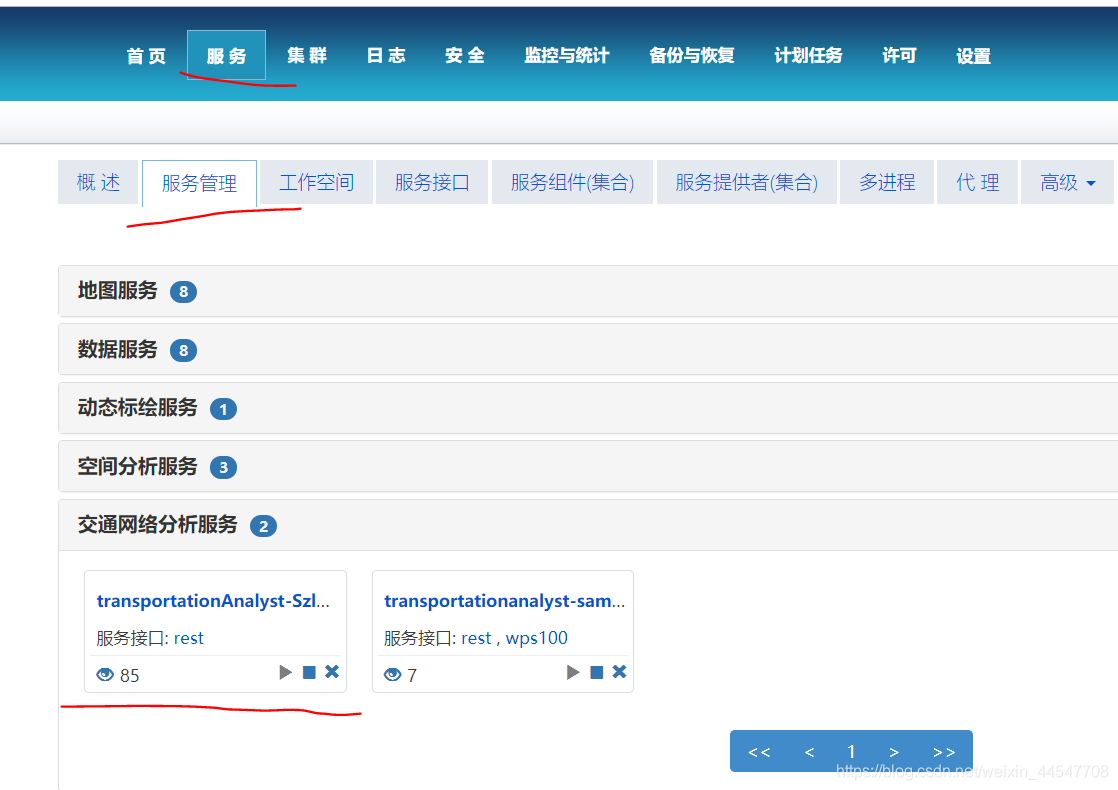Screen dimensions: 1118x790
Task: Expand the 空间分析服务 section
Action: [x=588, y=466]
